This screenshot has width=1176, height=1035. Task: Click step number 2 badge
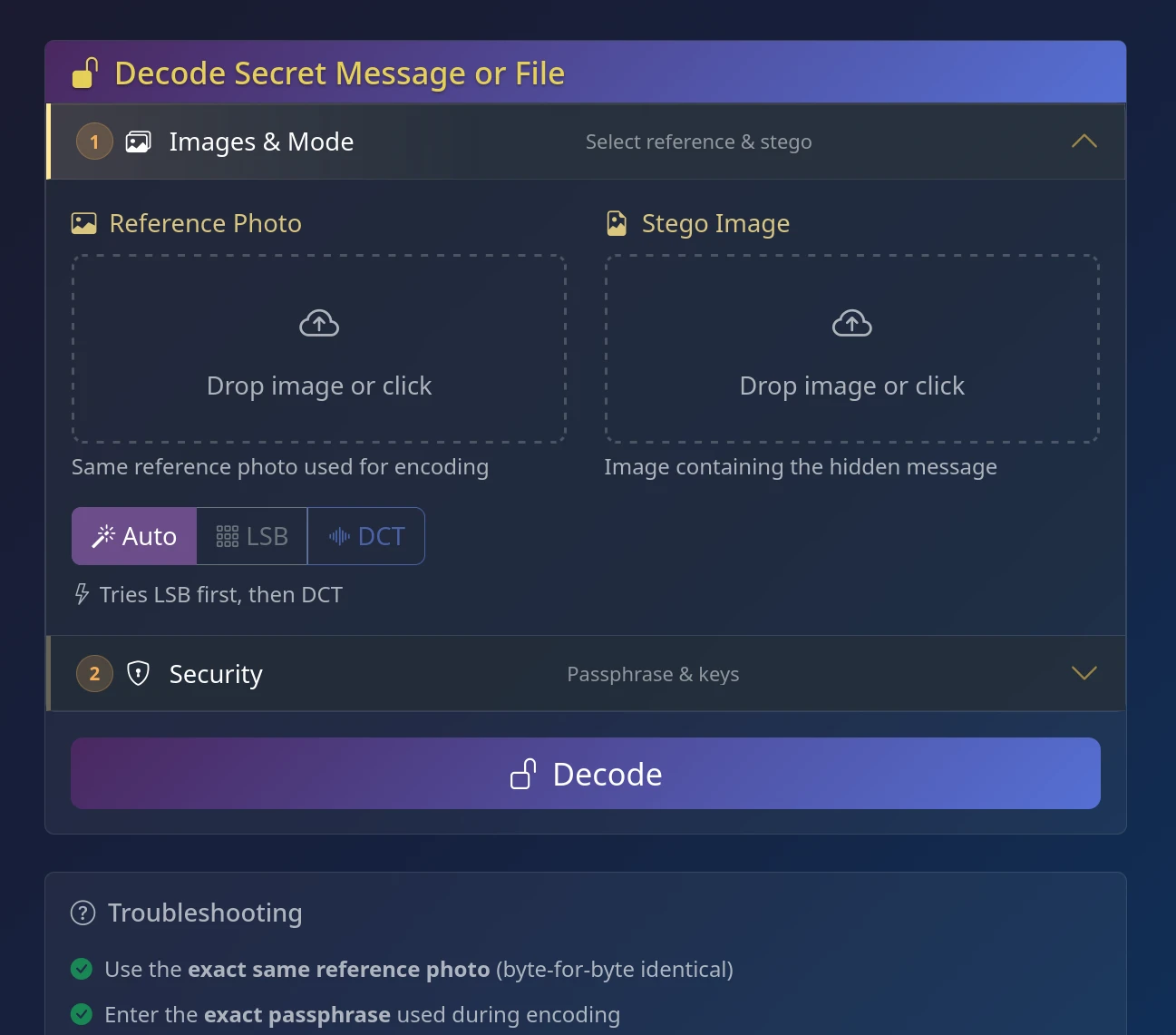(x=94, y=674)
